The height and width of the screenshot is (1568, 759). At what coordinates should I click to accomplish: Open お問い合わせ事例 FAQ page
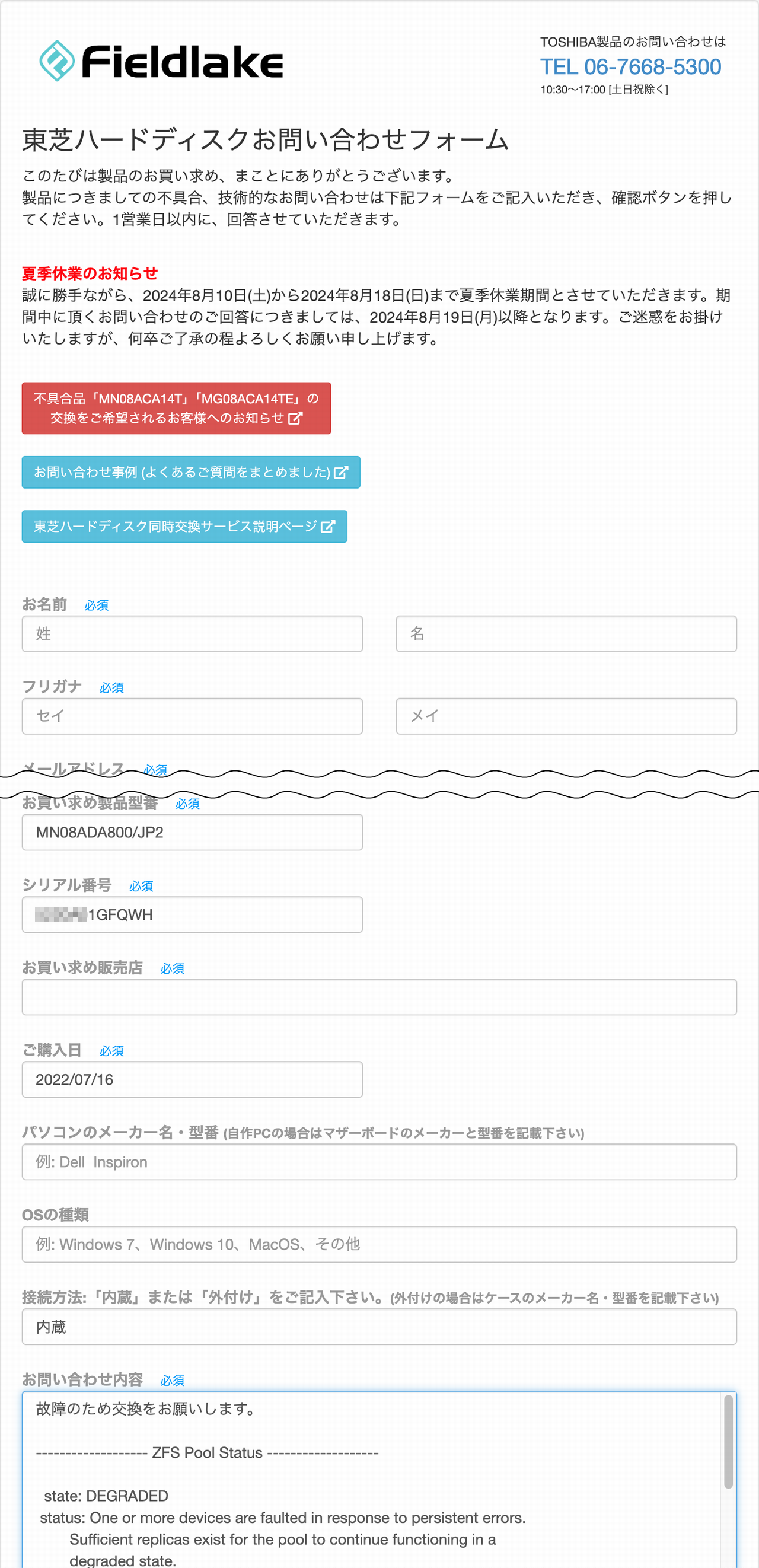pyautogui.click(x=191, y=472)
